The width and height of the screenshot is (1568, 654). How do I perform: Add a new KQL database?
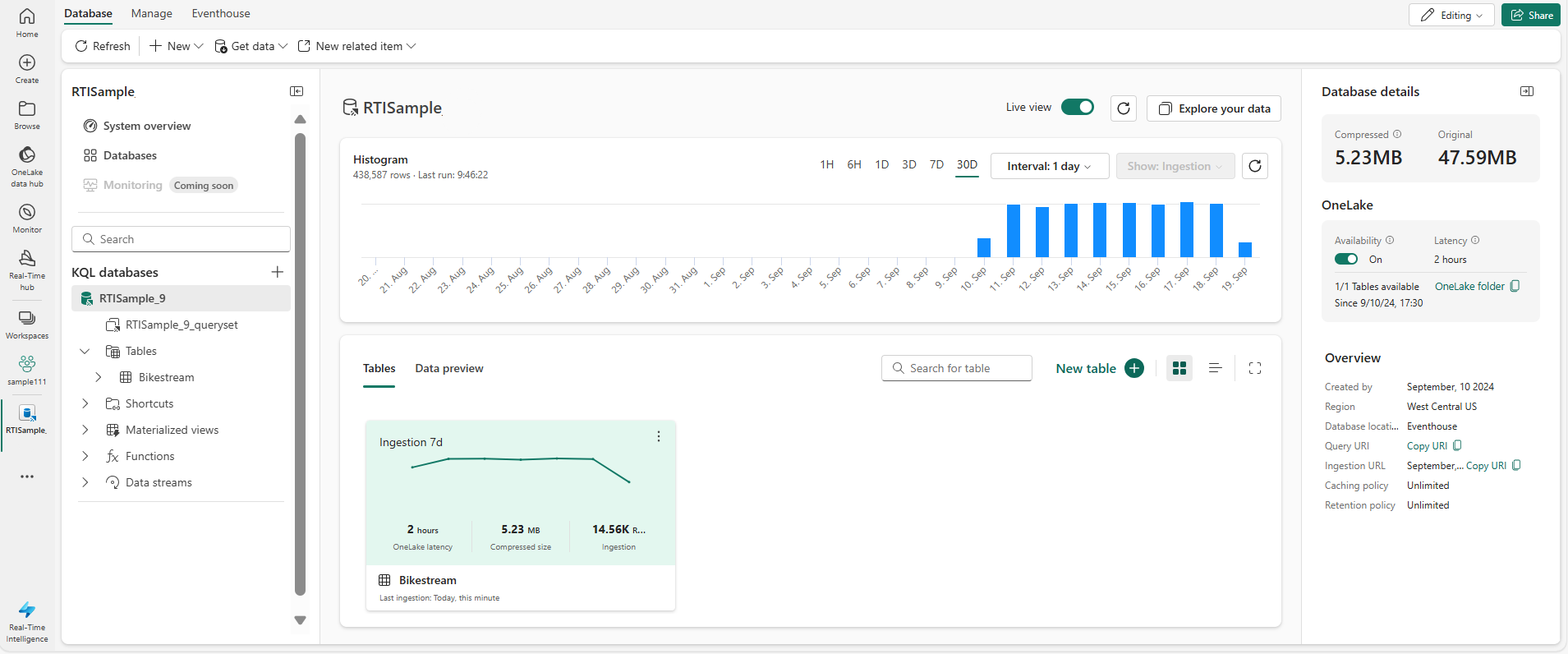(x=278, y=272)
